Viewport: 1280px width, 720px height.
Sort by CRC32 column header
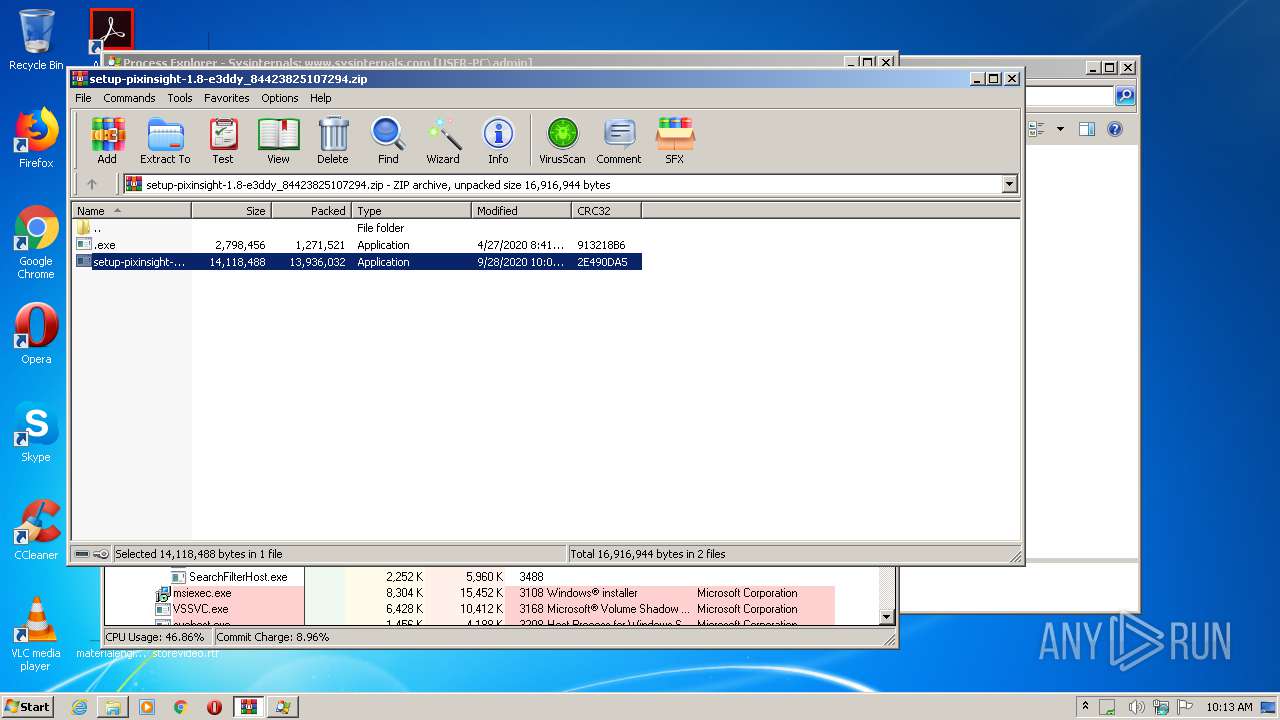[x=606, y=211]
